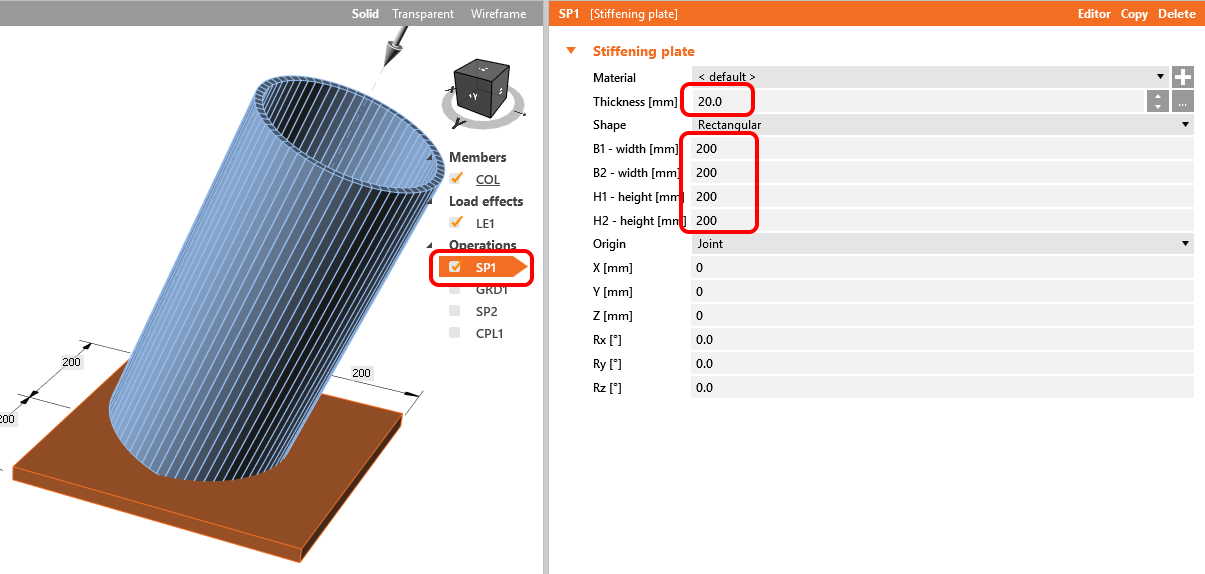Click the X [mm] offset field

coord(942,268)
